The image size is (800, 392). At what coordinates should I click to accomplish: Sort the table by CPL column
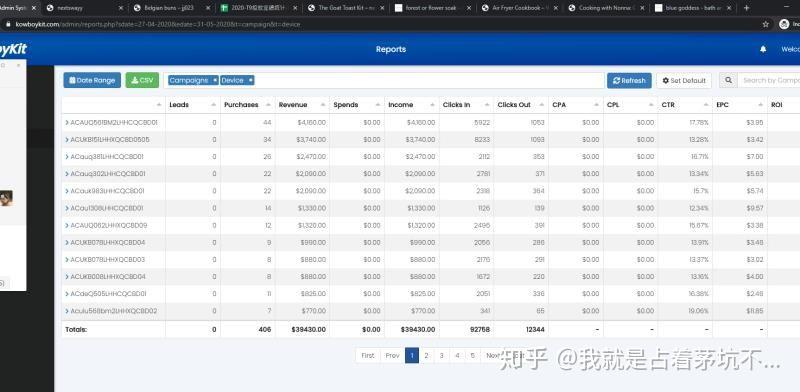630,105
